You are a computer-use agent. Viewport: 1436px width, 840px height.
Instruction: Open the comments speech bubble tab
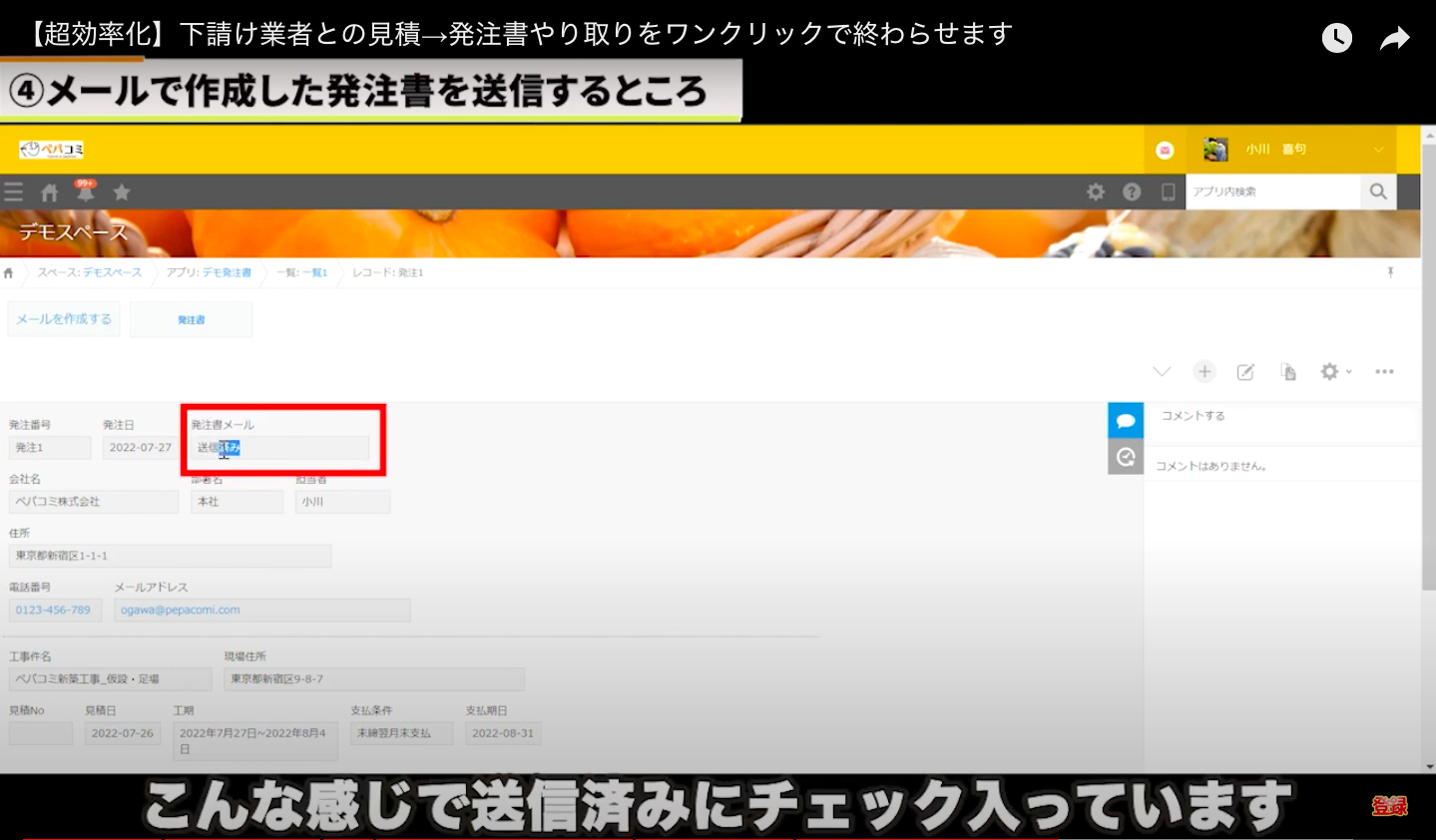tap(1126, 420)
